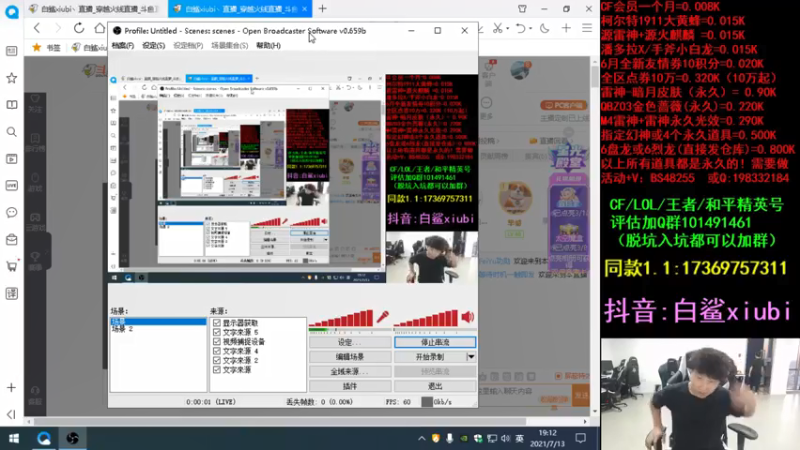Mute desktop audio speaker in OBS

coord(467,317)
